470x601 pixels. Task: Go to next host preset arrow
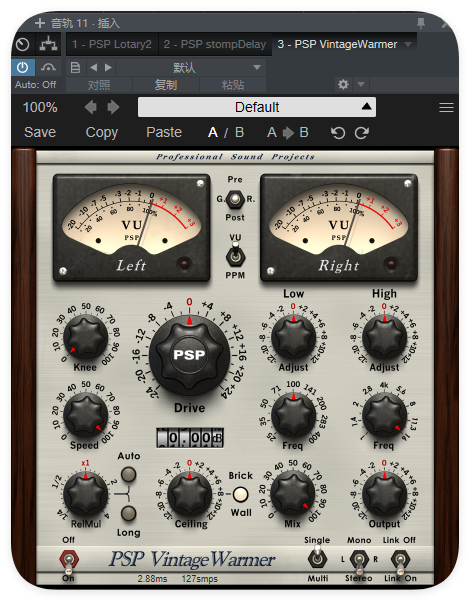pos(108,68)
